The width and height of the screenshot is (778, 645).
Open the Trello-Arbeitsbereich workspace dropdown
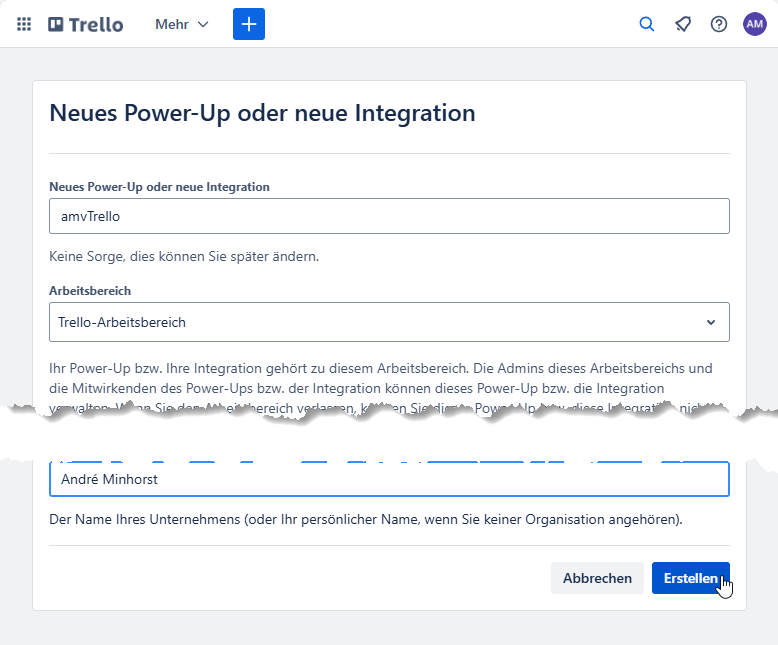point(388,322)
